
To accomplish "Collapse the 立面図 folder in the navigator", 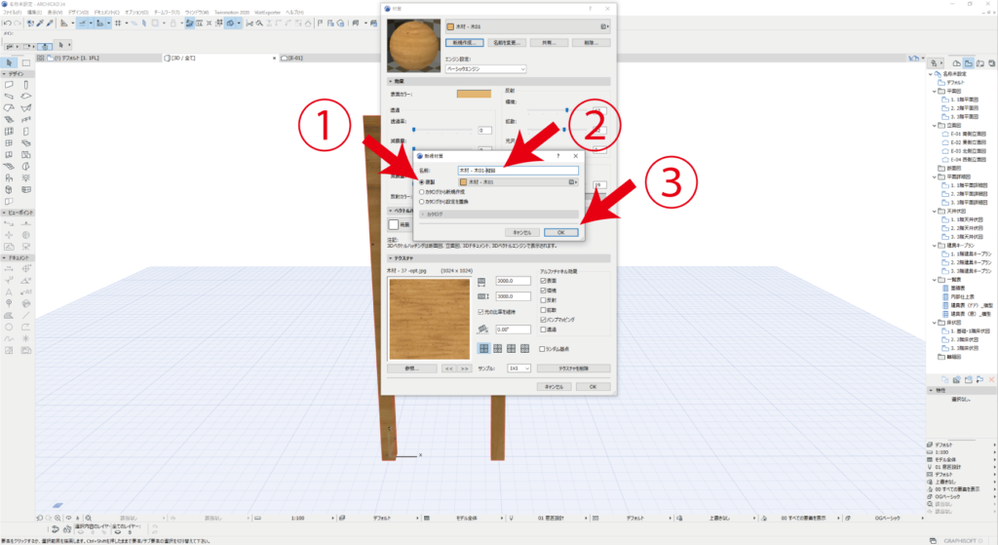I will coord(934,125).
